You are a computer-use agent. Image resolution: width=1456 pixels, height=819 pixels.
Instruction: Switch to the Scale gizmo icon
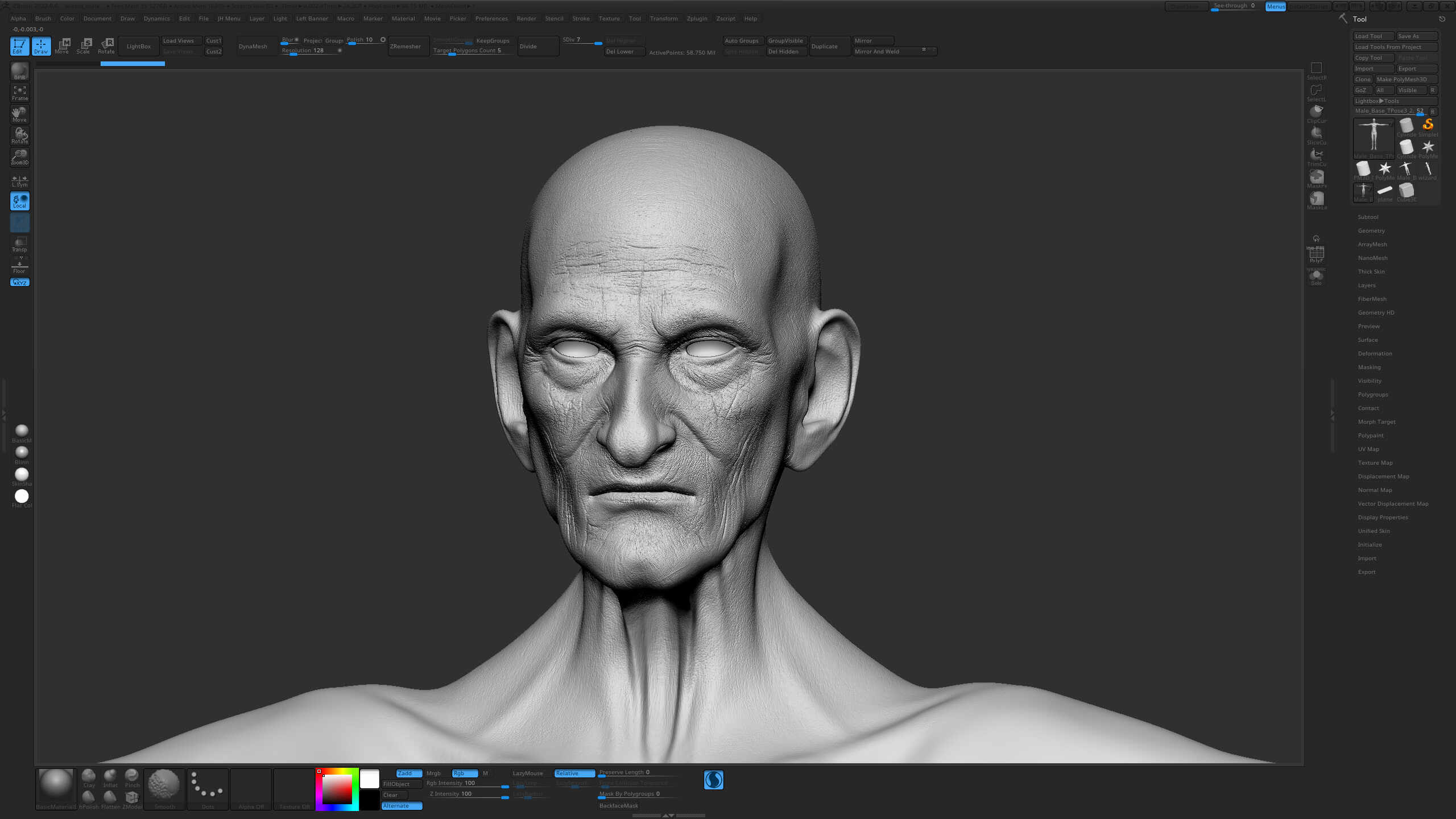84,46
